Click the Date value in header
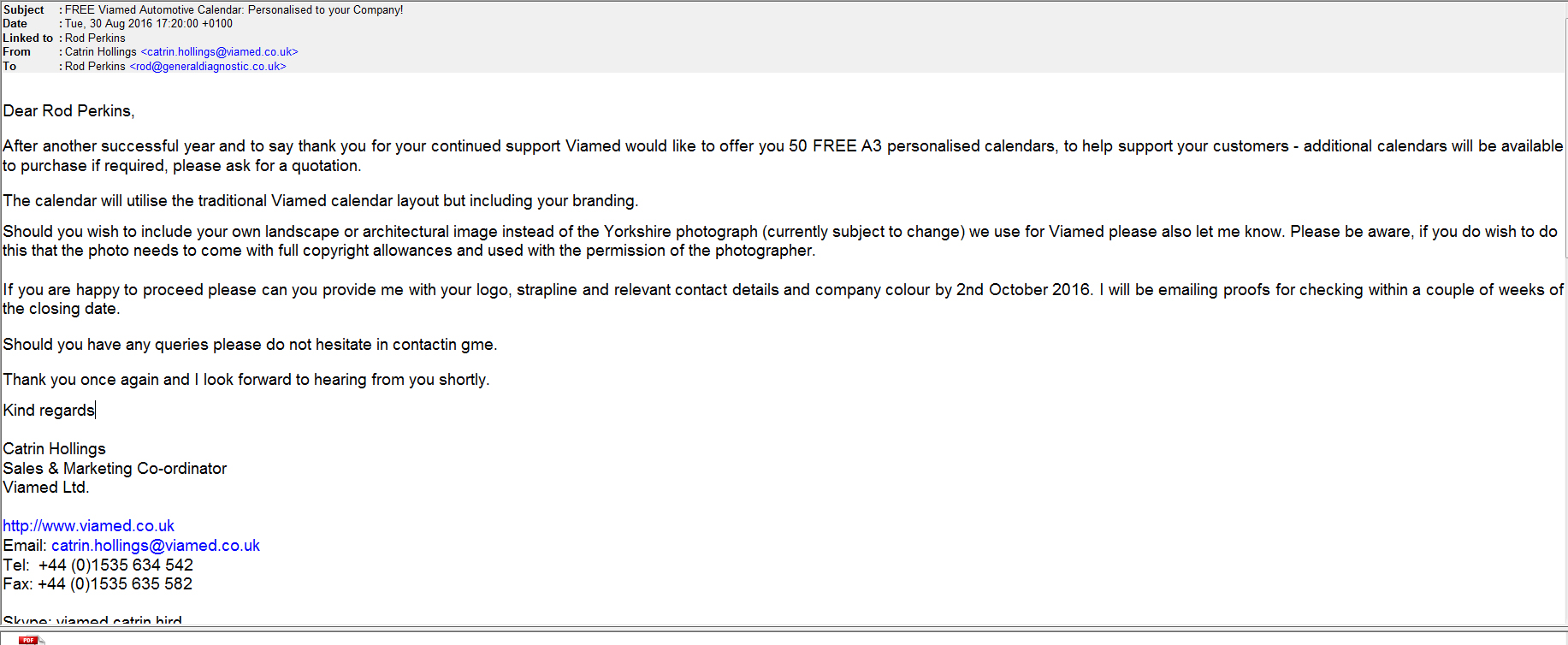 click(x=148, y=24)
